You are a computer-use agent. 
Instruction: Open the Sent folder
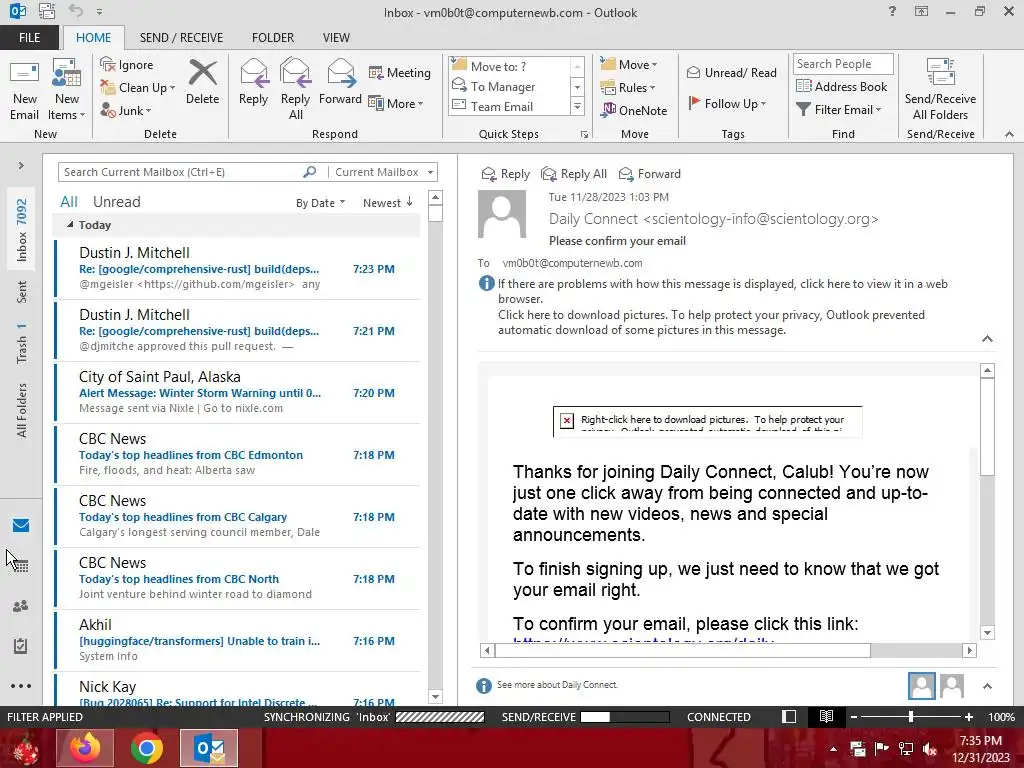[x=22, y=292]
